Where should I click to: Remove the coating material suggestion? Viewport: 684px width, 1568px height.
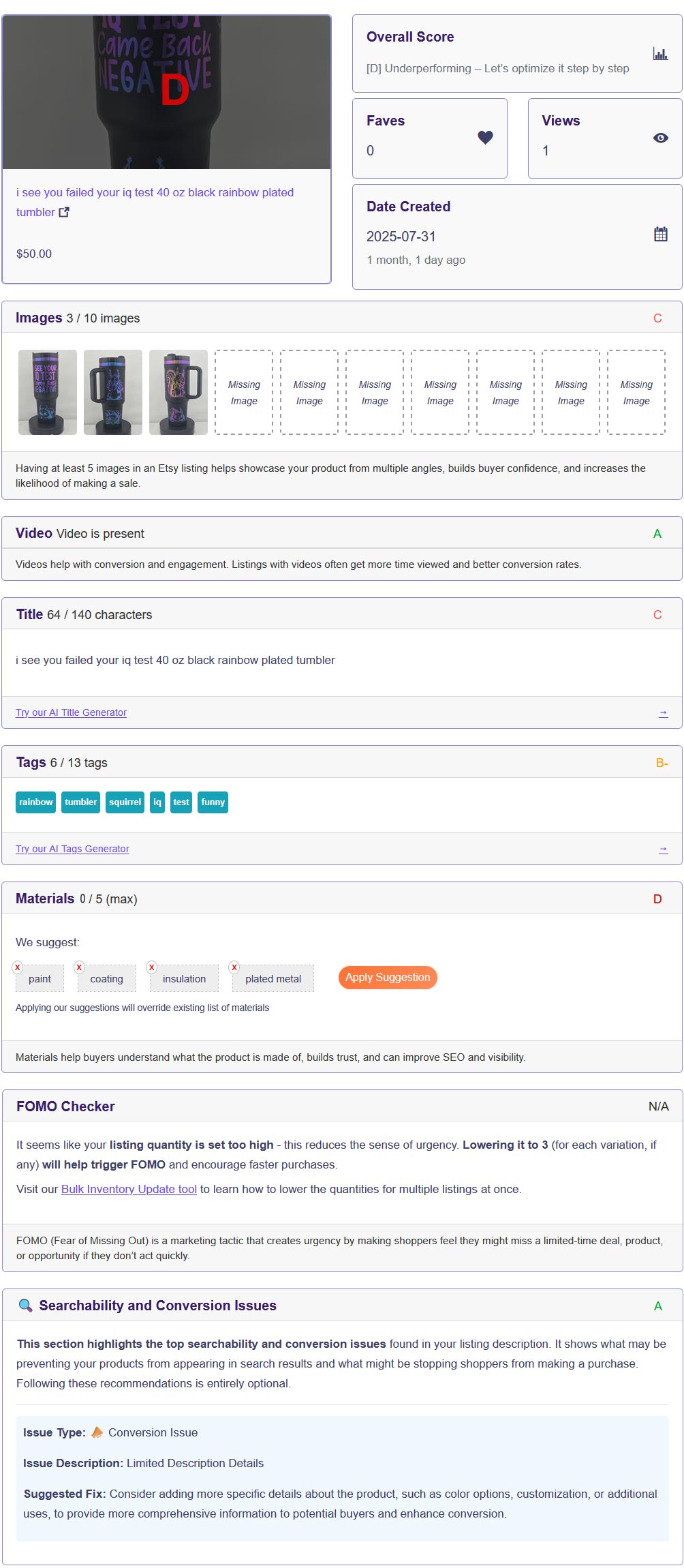80,967
